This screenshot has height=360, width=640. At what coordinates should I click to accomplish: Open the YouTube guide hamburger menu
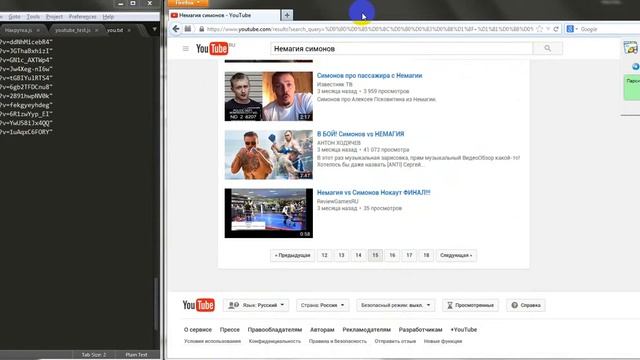pos(186,49)
